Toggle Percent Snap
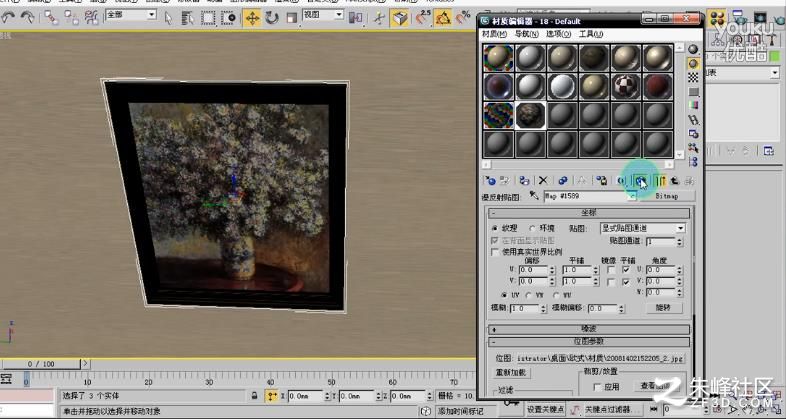Screen dimensions: 786x419 (464, 18)
